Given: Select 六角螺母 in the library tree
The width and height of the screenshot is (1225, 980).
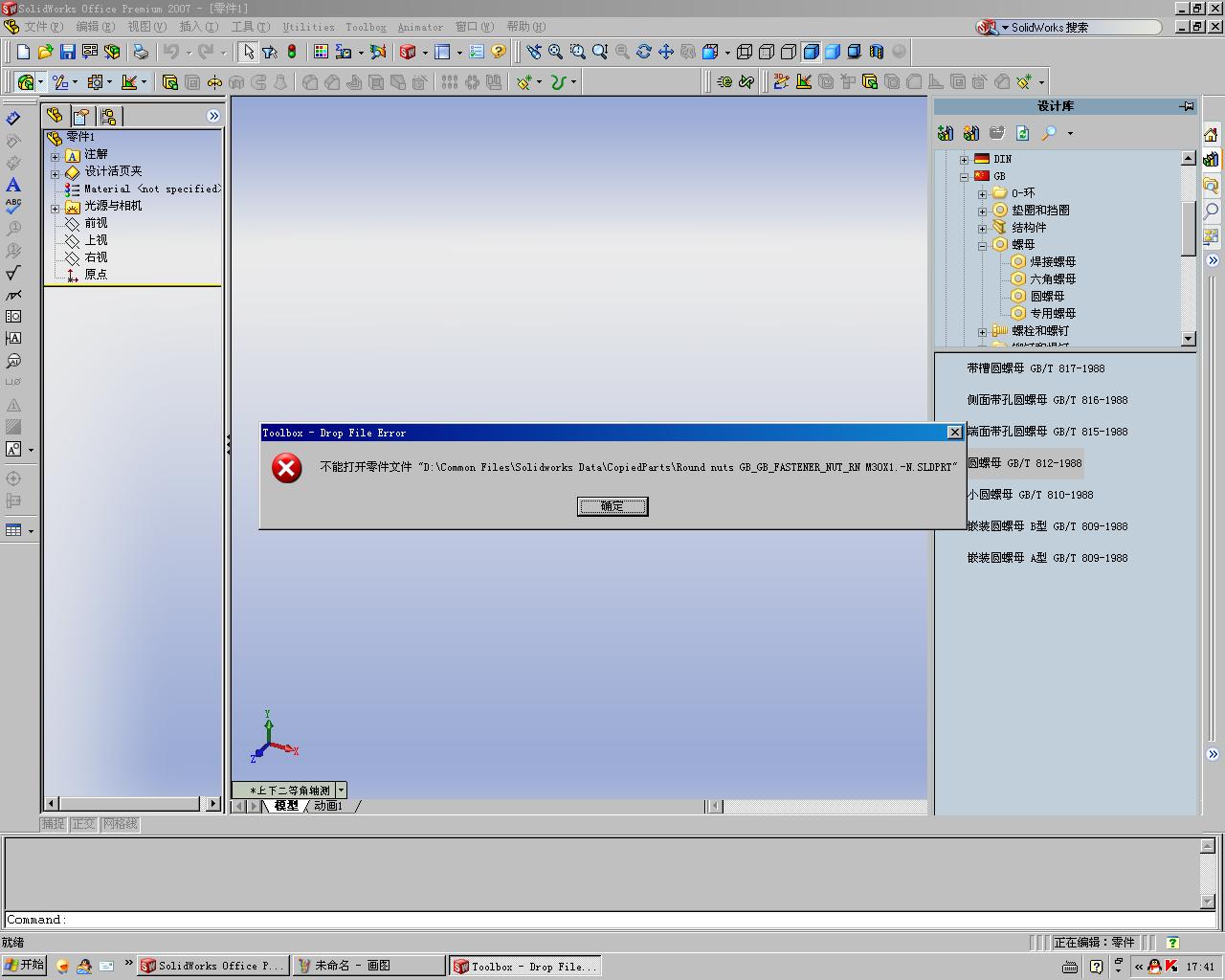Looking at the screenshot, I should pyautogui.click(x=1053, y=279).
